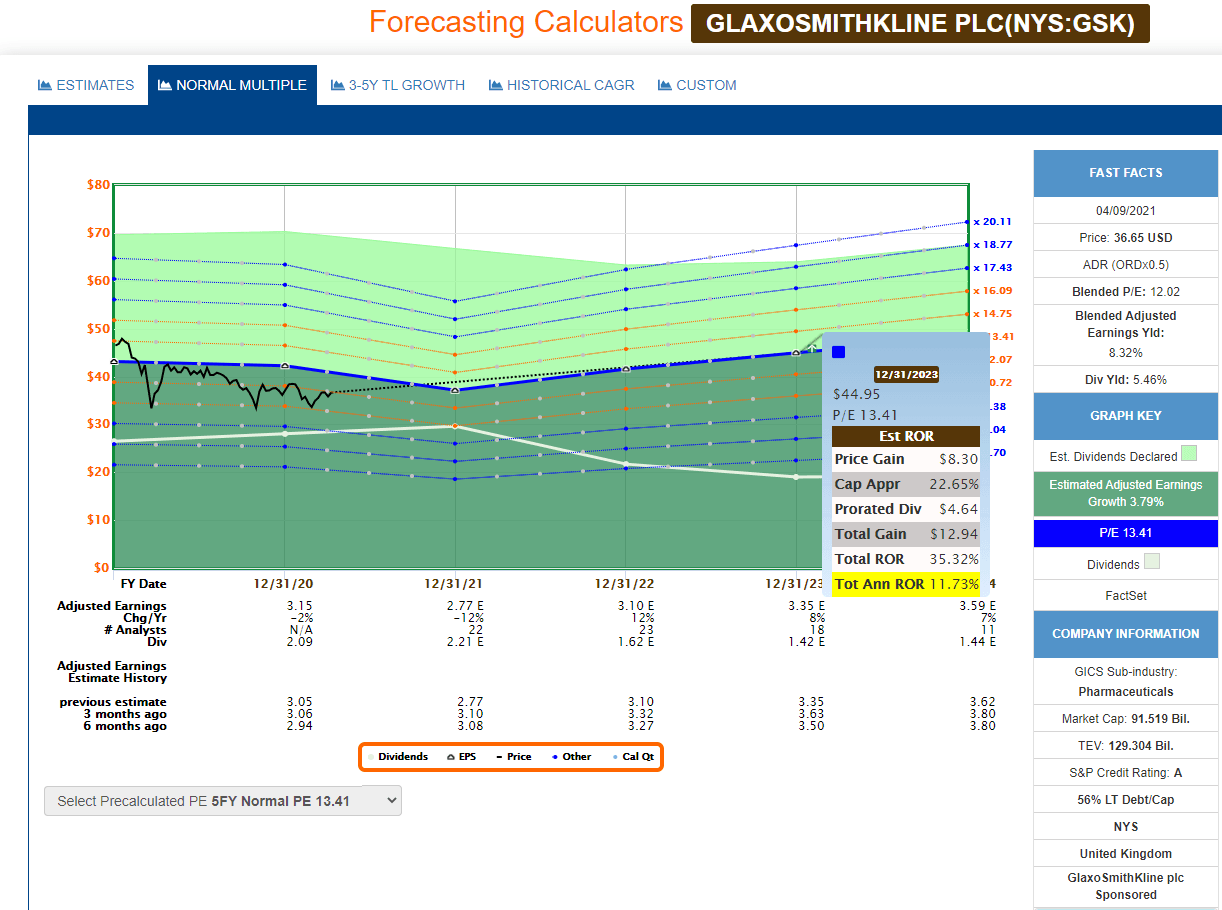Click the EPS triangle marker at 12/31/21
The height and width of the screenshot is (910, 1222).
coord(455,390)
